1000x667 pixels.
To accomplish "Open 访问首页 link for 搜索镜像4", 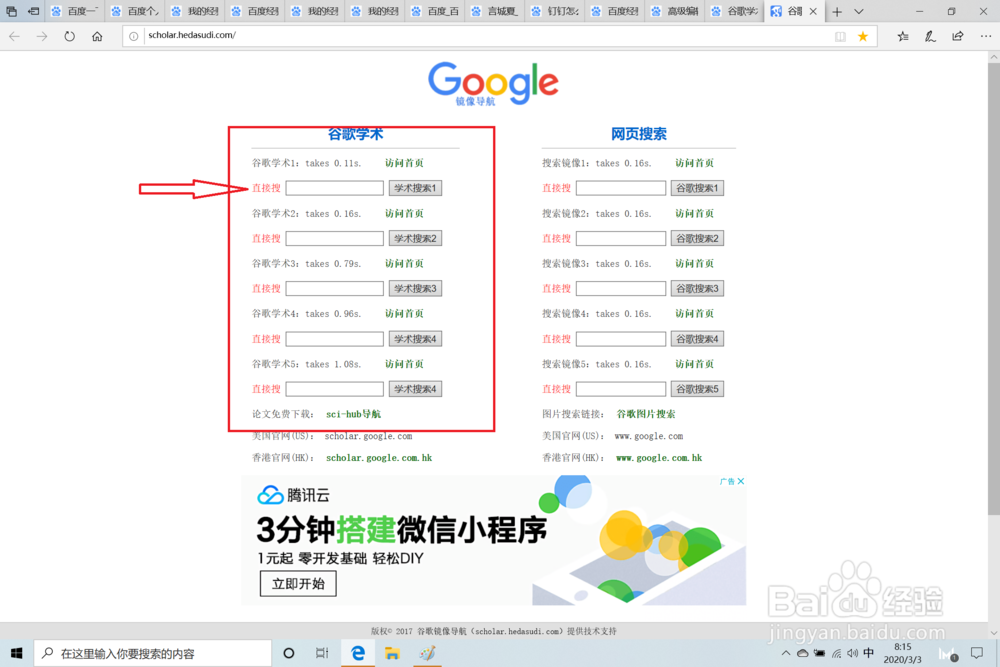I will tap(695, 314).
